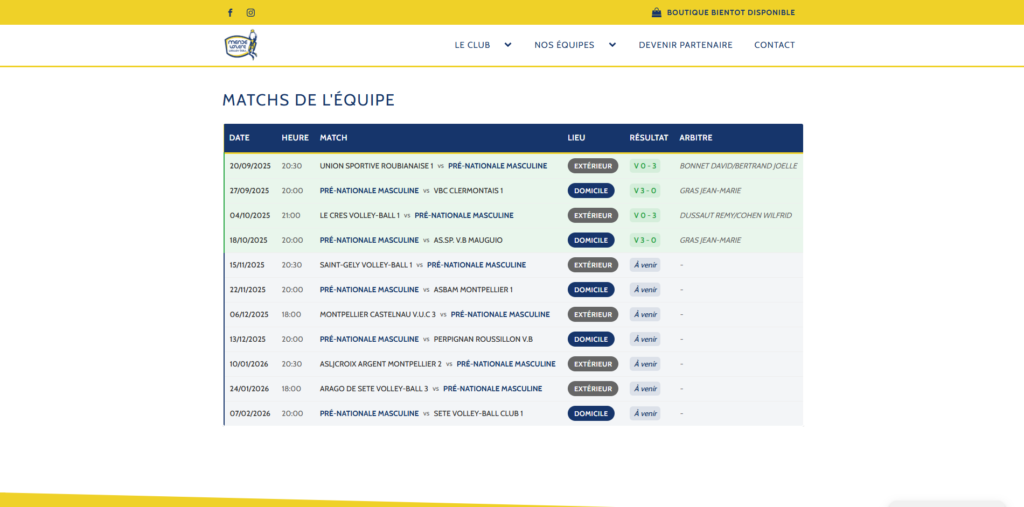Click referee Gras Jean-Marie on 18/10/2025 row
The width and height of the screenshot is (1024, 507).
point(711,240)
